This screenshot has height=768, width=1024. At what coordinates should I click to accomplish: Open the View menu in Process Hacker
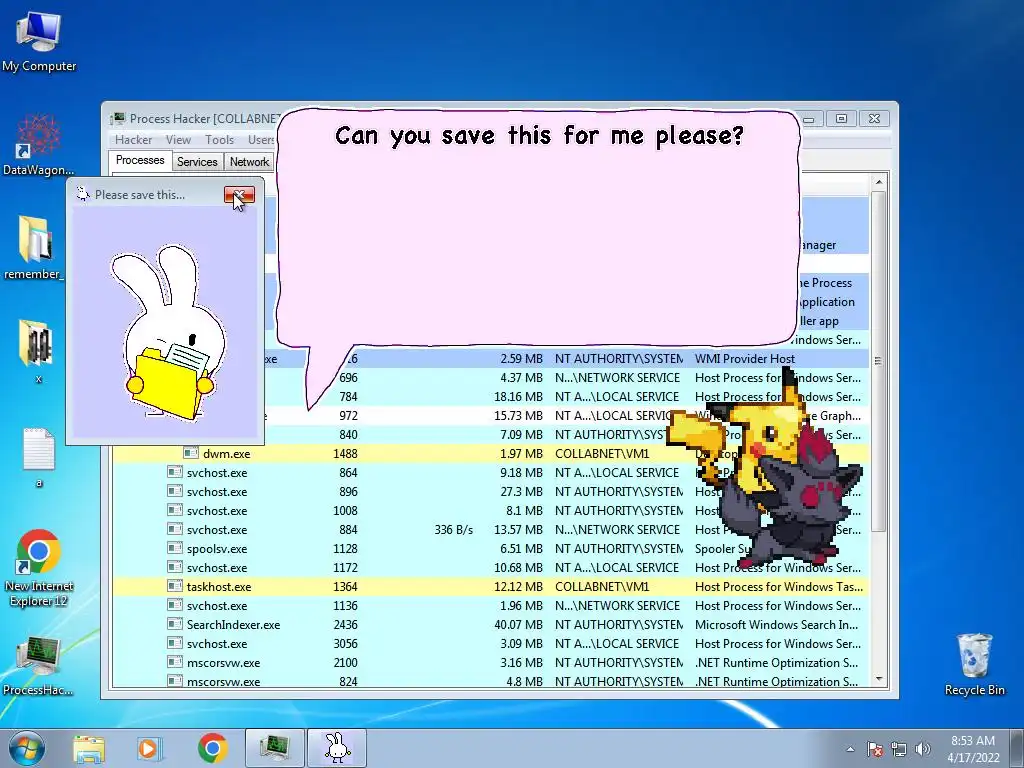178,140
